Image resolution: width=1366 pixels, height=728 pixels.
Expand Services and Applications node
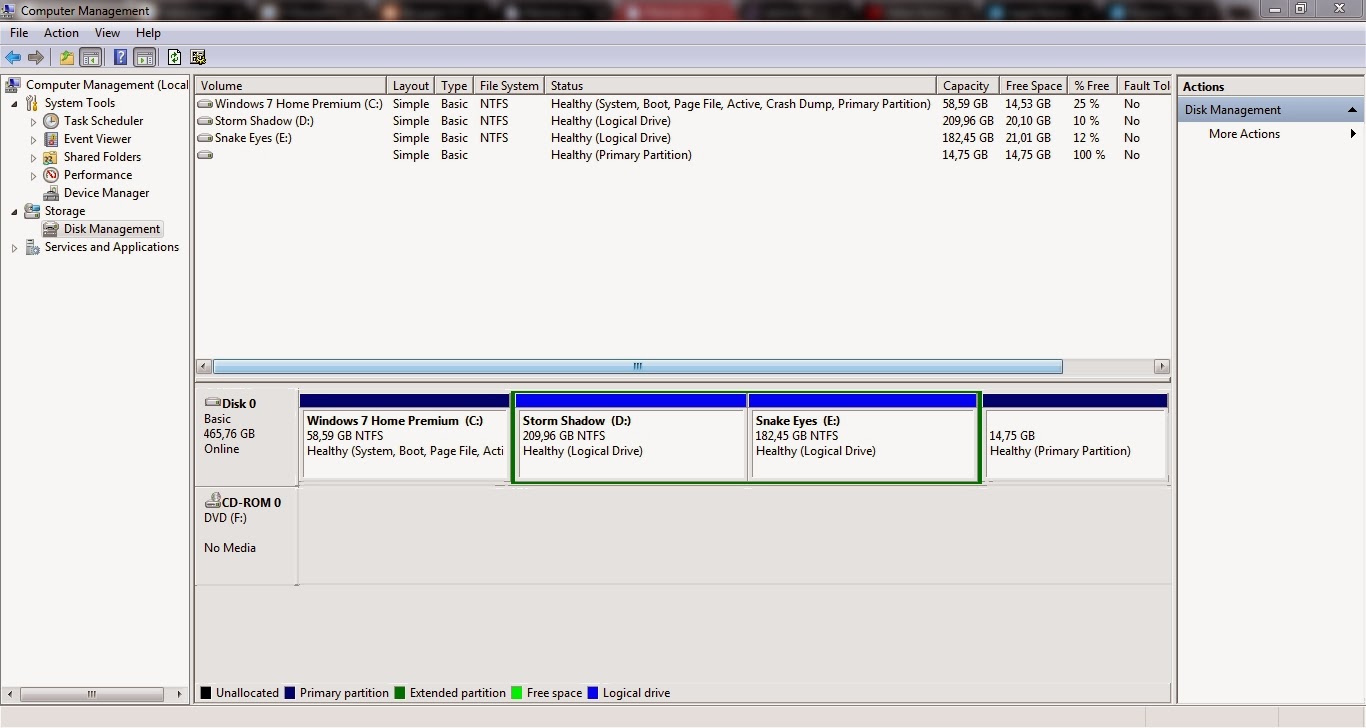coord(14,248)
